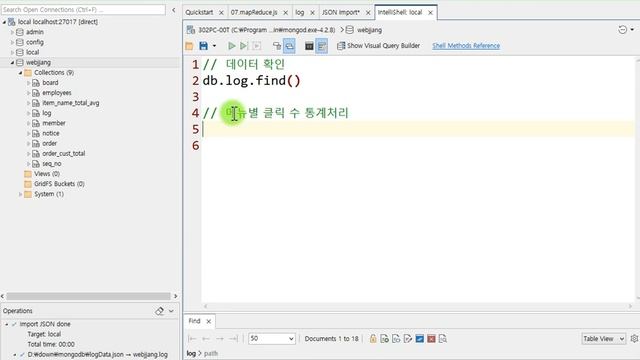640x360 pixels.
Task: Go to next page of results
Action: (x=220, y=339)
